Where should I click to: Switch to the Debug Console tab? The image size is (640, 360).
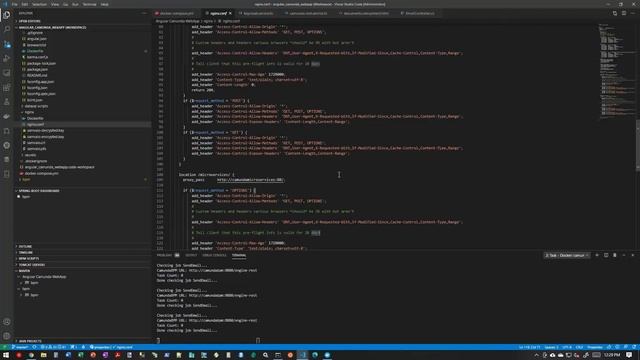click(214, 255)
